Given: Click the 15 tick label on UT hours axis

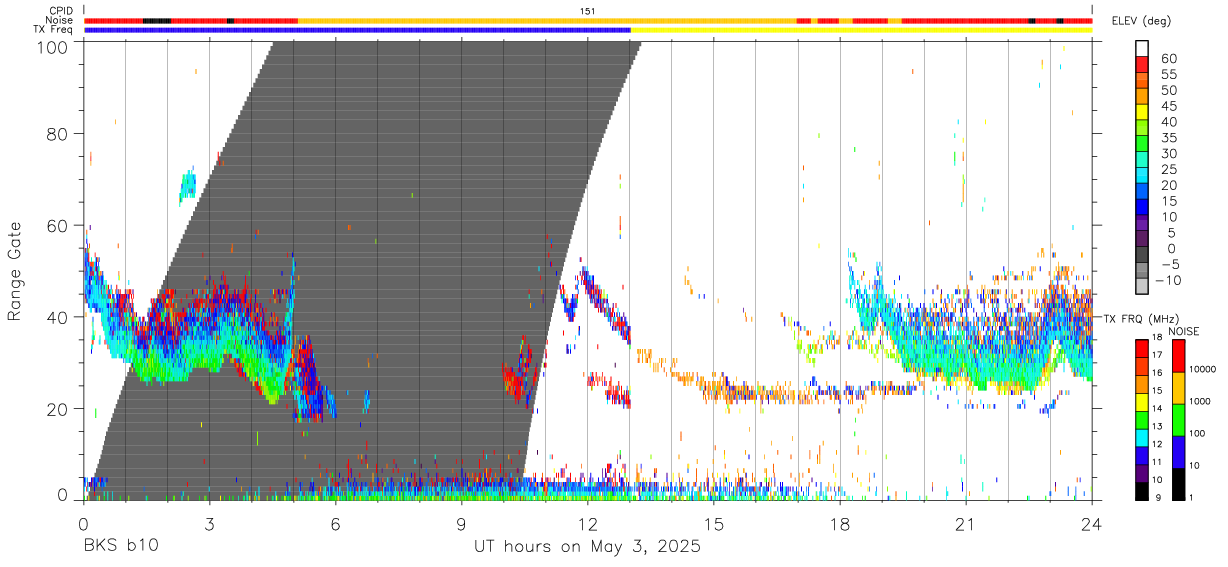Looking at the screenshot, I should coord(714,524).
